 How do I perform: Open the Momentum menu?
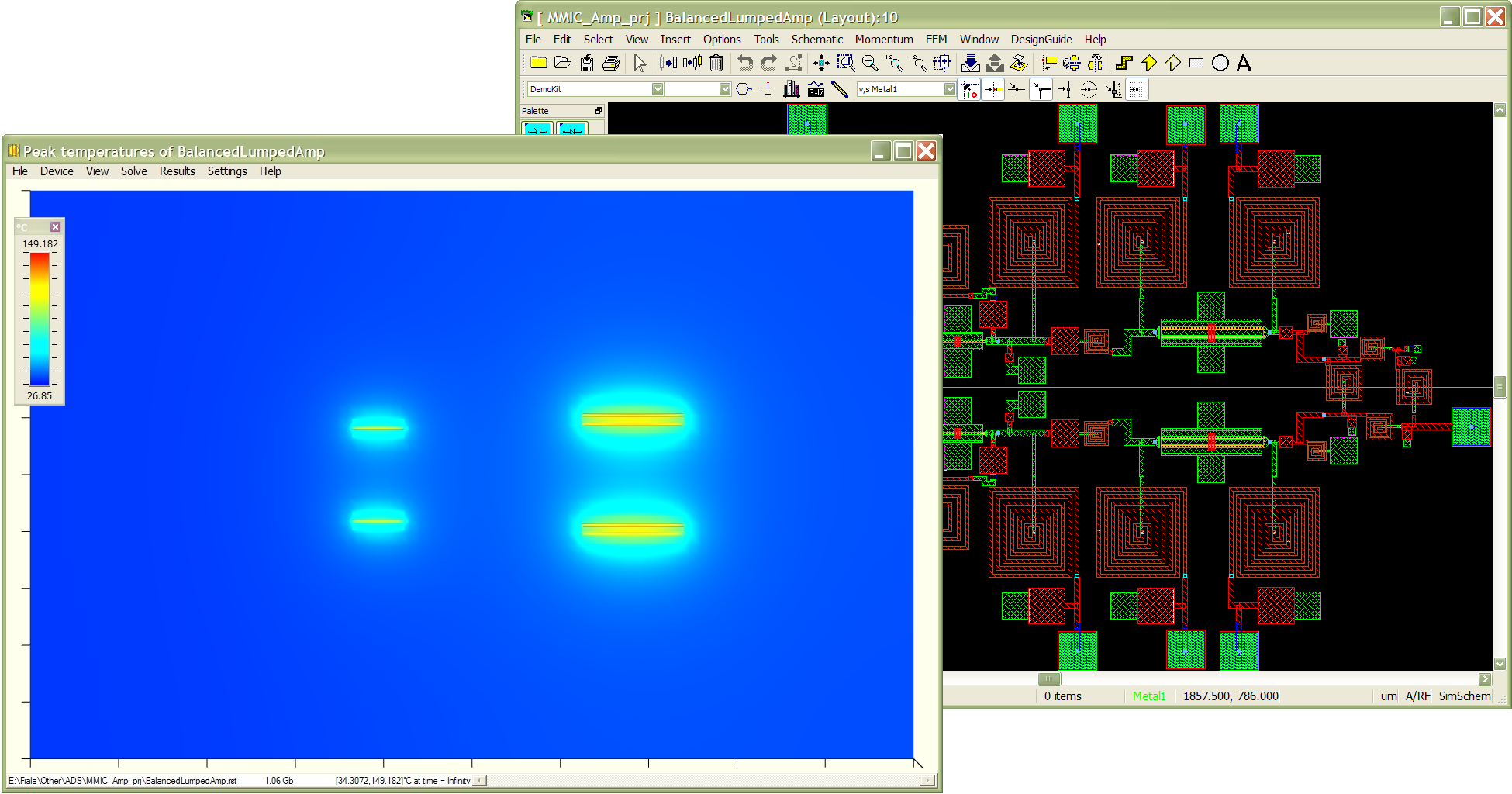(883, 40)
